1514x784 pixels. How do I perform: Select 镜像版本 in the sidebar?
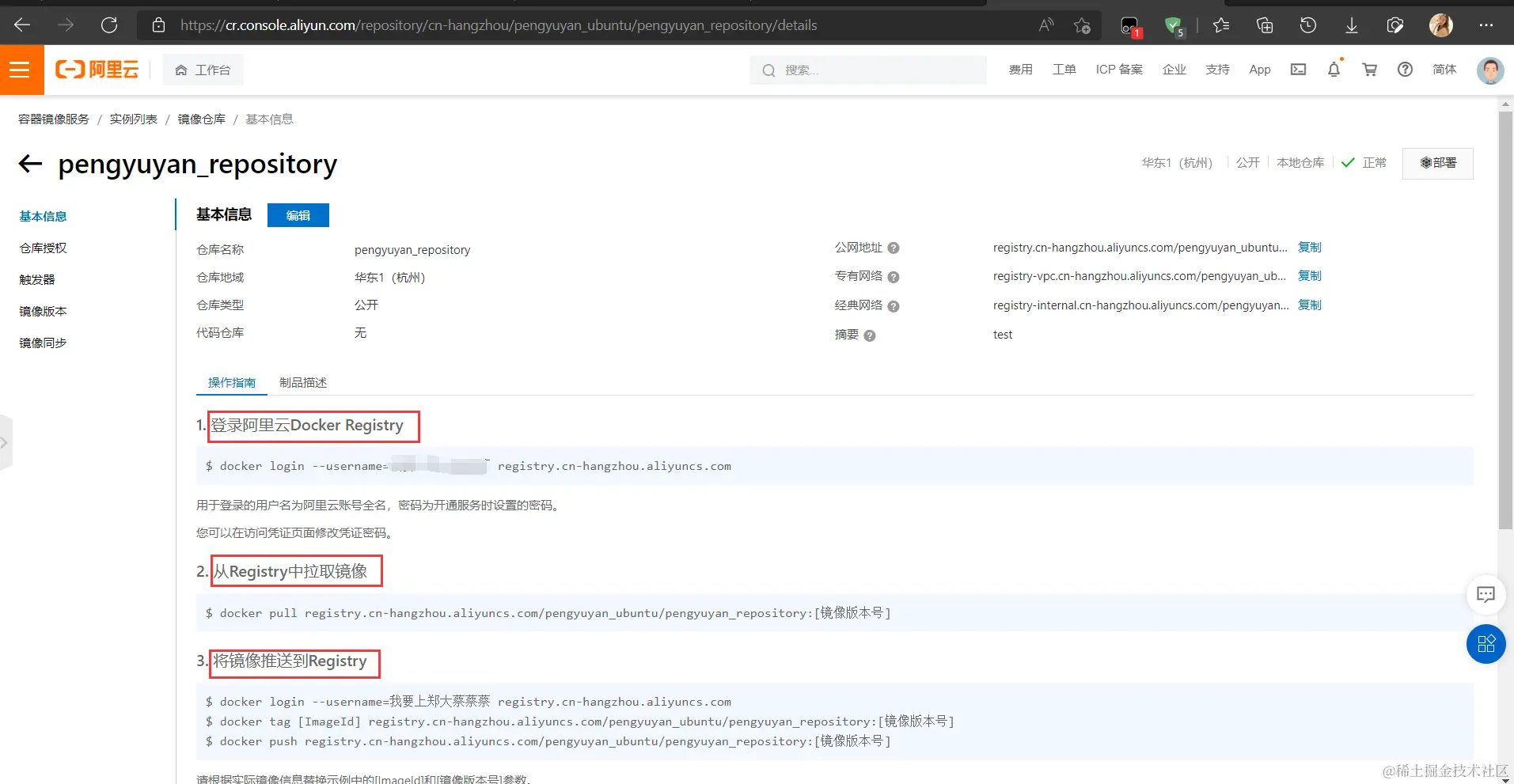(x=43, y=312)
